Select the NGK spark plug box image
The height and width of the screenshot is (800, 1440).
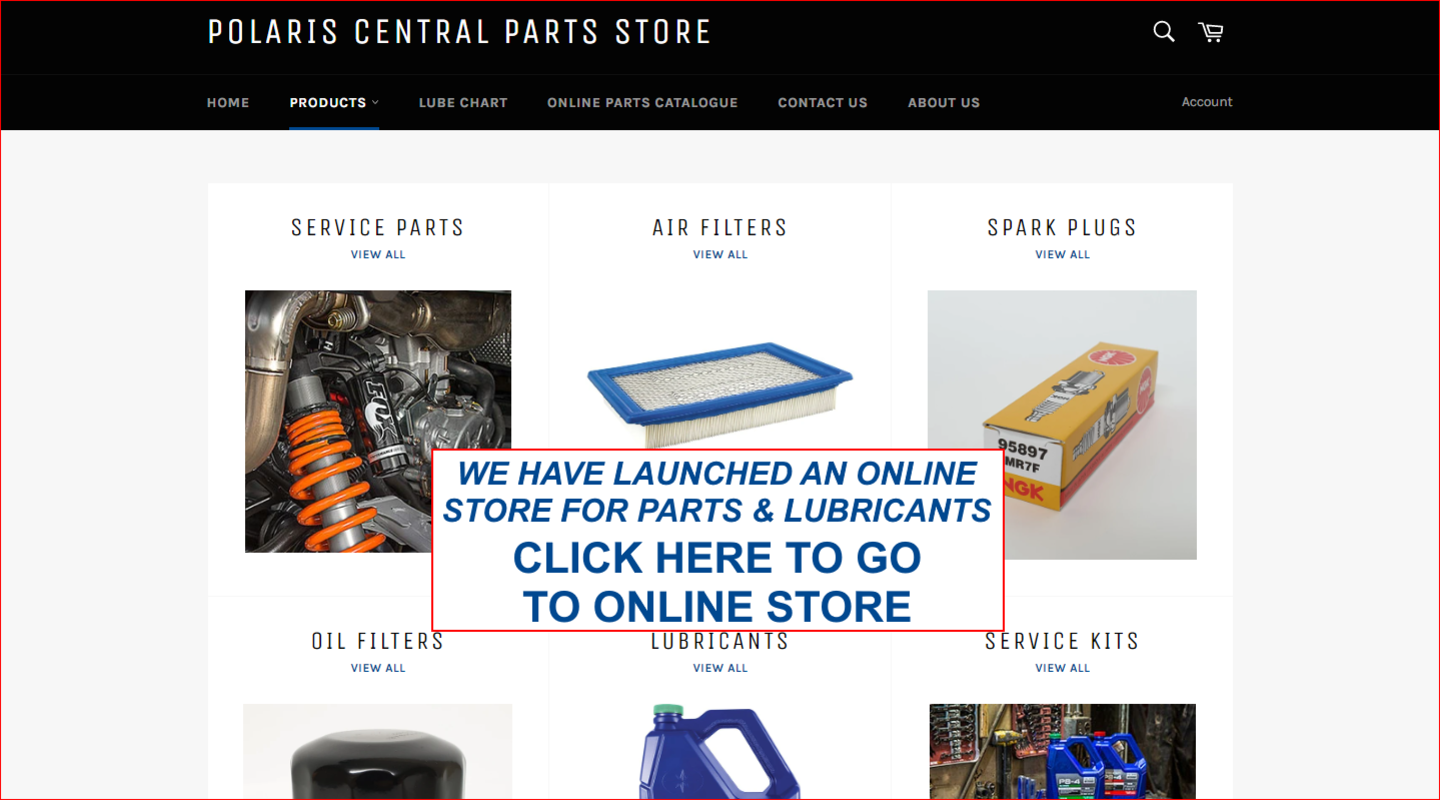[1062, 424]
